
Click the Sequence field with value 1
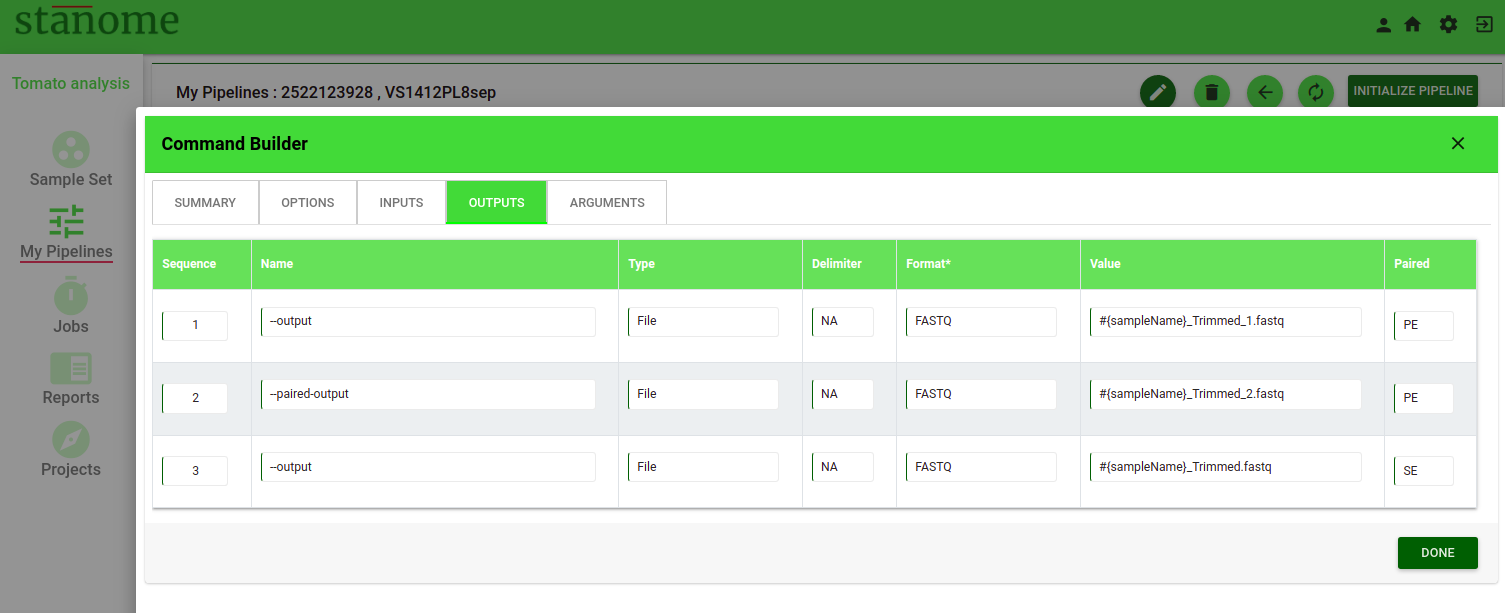point(195,325)
